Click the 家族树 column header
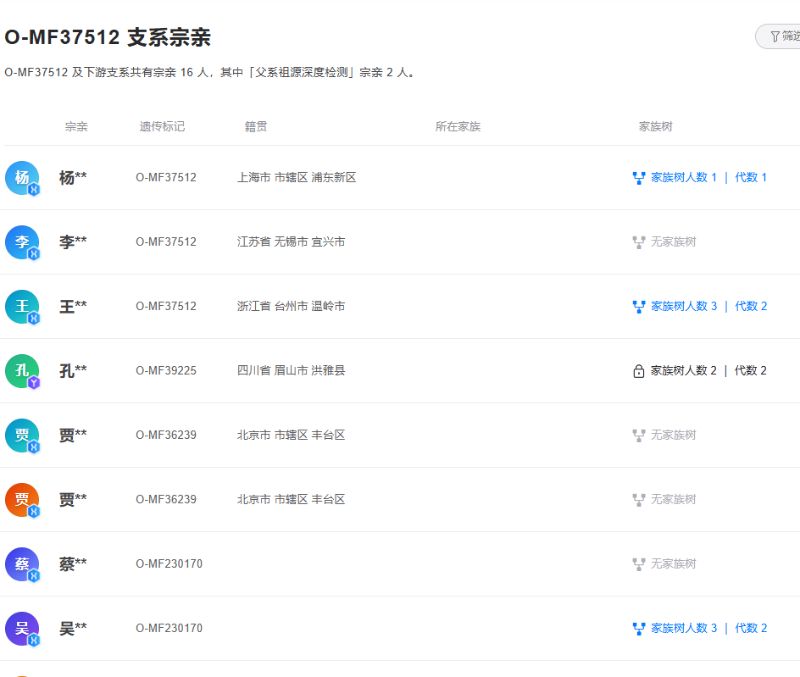800x677 pixels. pyautogui.click(x=655, y=127)
